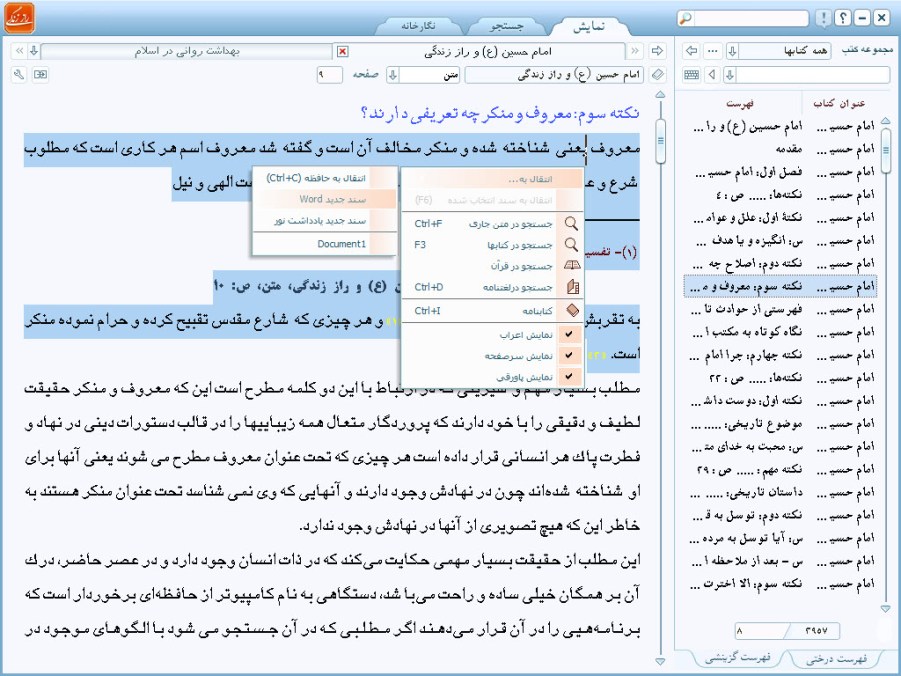Click the index filter input field
Image resolution: width=901 pixels, height=676 pixels.
pyautogui.click(x=813, y=75)
